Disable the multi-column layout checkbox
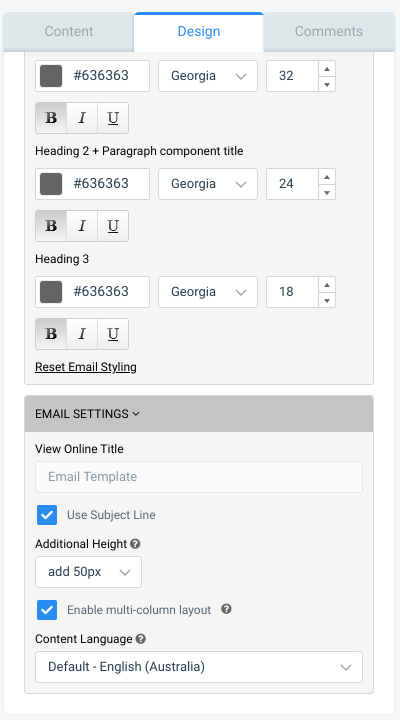Viewport: 400px width, 720px height. coord(47,610)
